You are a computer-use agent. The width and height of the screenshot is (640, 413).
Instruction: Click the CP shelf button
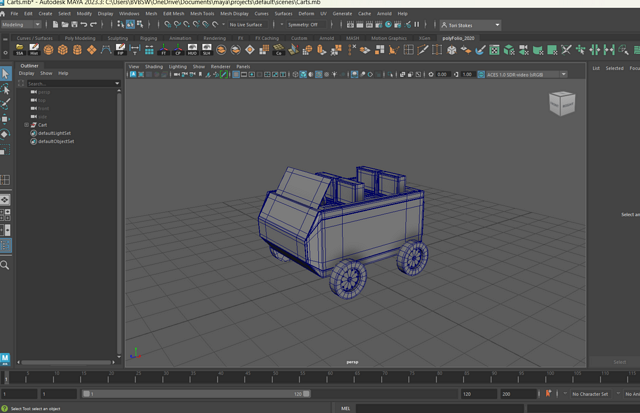178,50
